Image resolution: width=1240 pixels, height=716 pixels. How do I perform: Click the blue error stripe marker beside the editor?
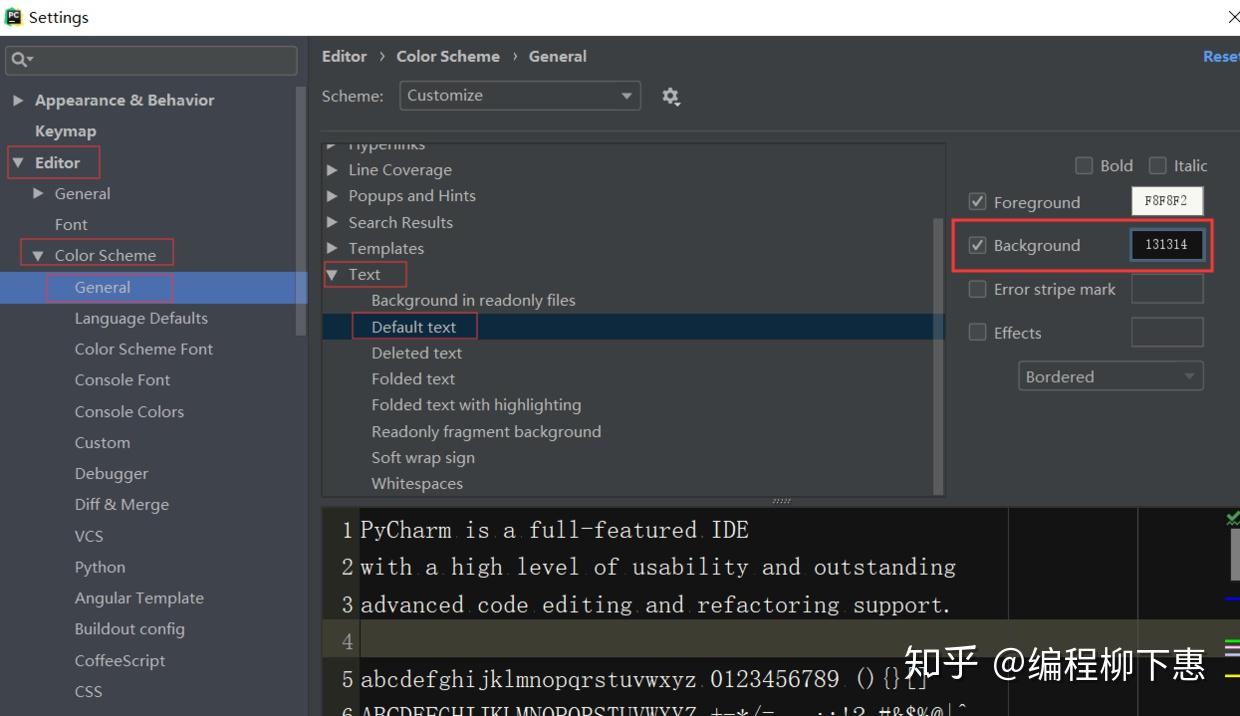point(1232,598)
